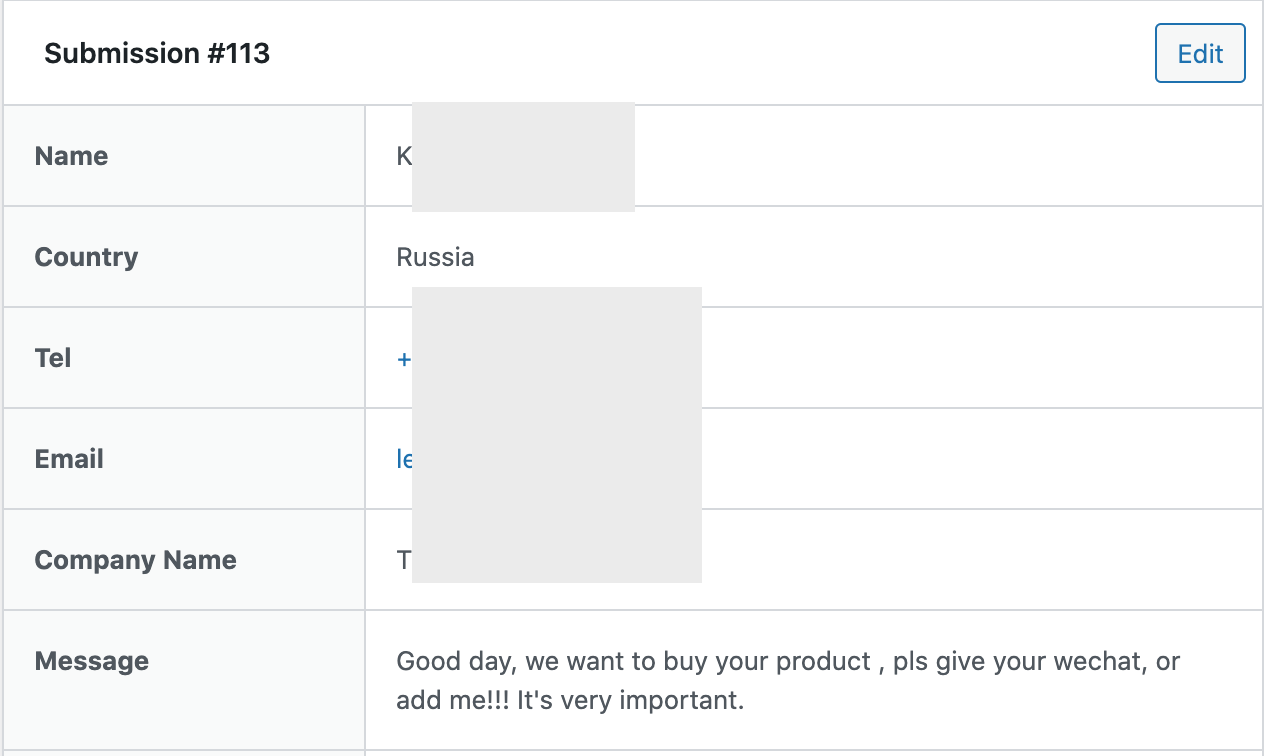1264x756 pixels.
Task: Select the Name field label
Action: 71,156
